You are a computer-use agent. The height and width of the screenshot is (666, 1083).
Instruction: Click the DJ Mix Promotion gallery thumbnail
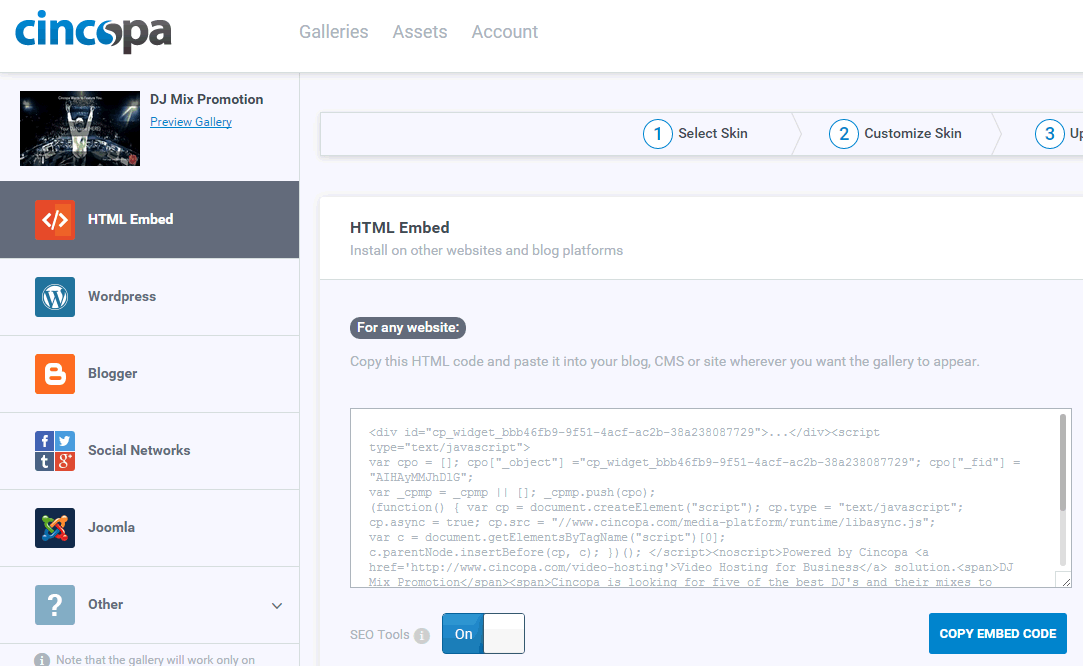[x=79, y=128]
